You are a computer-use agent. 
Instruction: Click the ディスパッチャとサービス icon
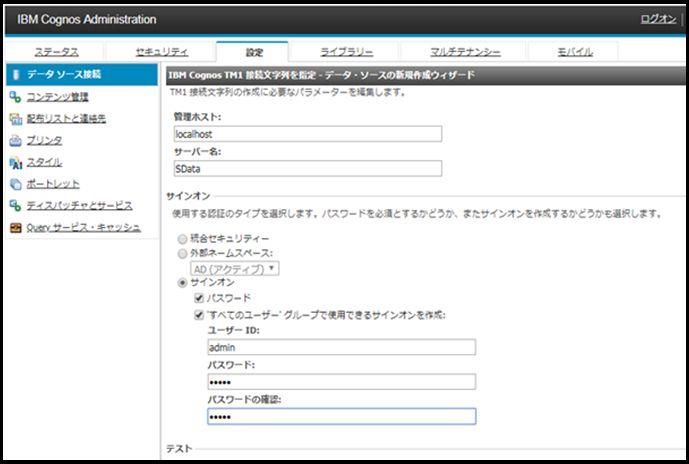click(x=15, y=206)
